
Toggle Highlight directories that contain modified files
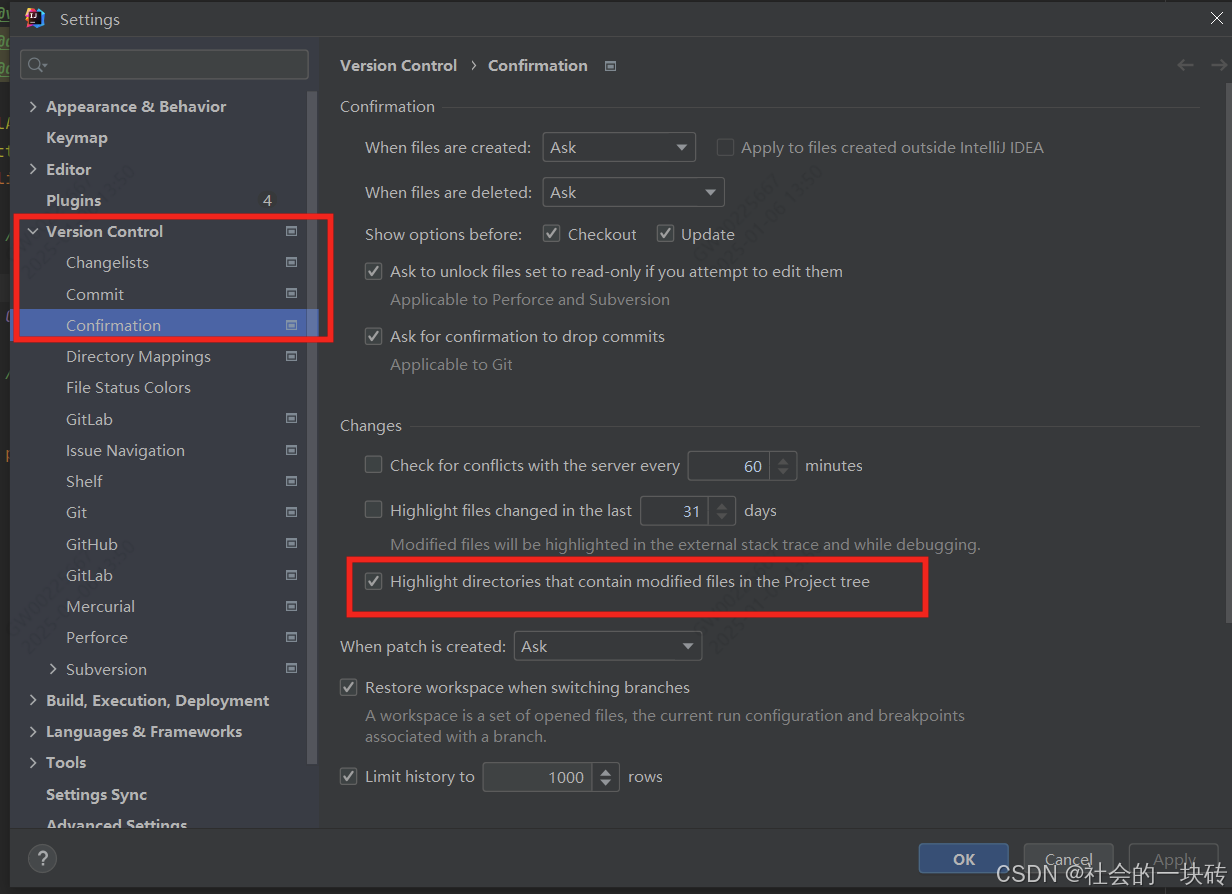pos(373,581)
